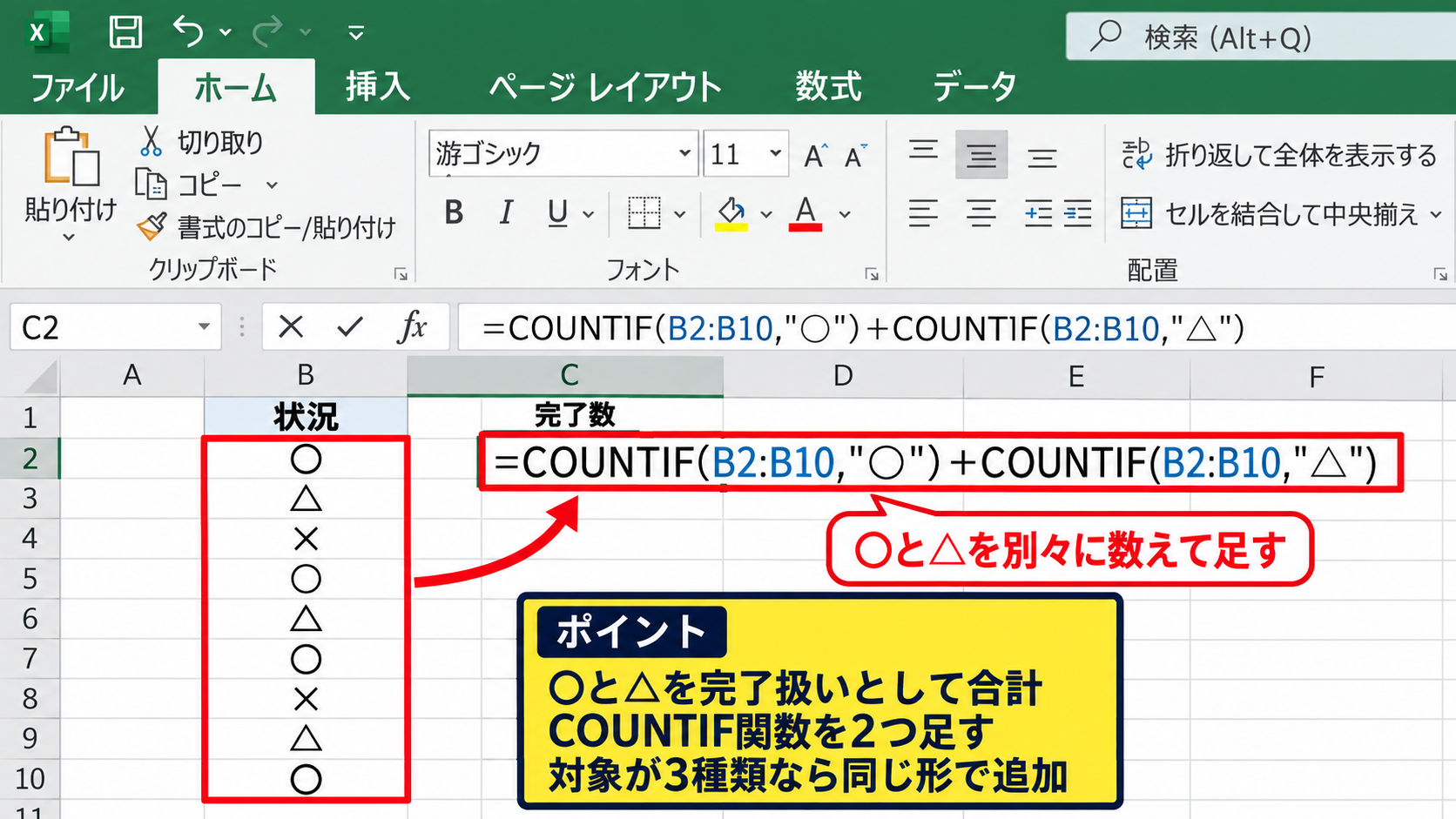Open フォント dialog launcher
Screen dimensions: 1456x819
click(872, 274)
